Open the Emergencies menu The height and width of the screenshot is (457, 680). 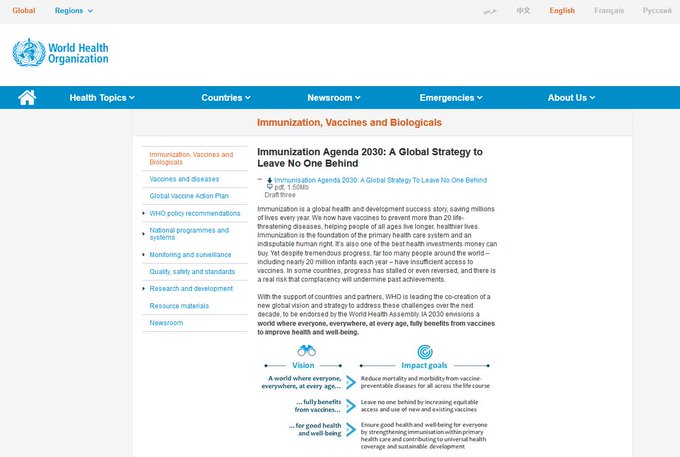pyautogui.click(x=451, y=98)
